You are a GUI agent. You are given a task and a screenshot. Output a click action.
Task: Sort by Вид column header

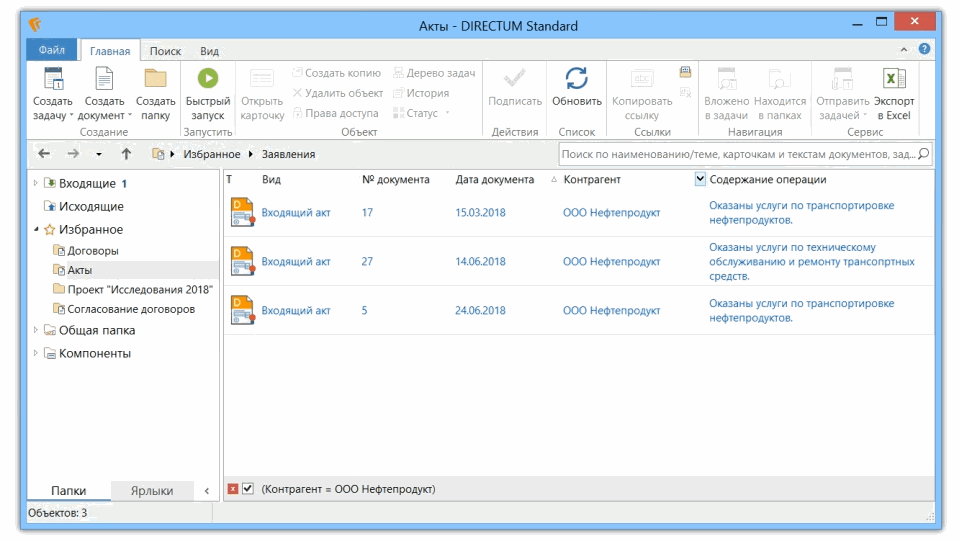[x=271, y=179]
